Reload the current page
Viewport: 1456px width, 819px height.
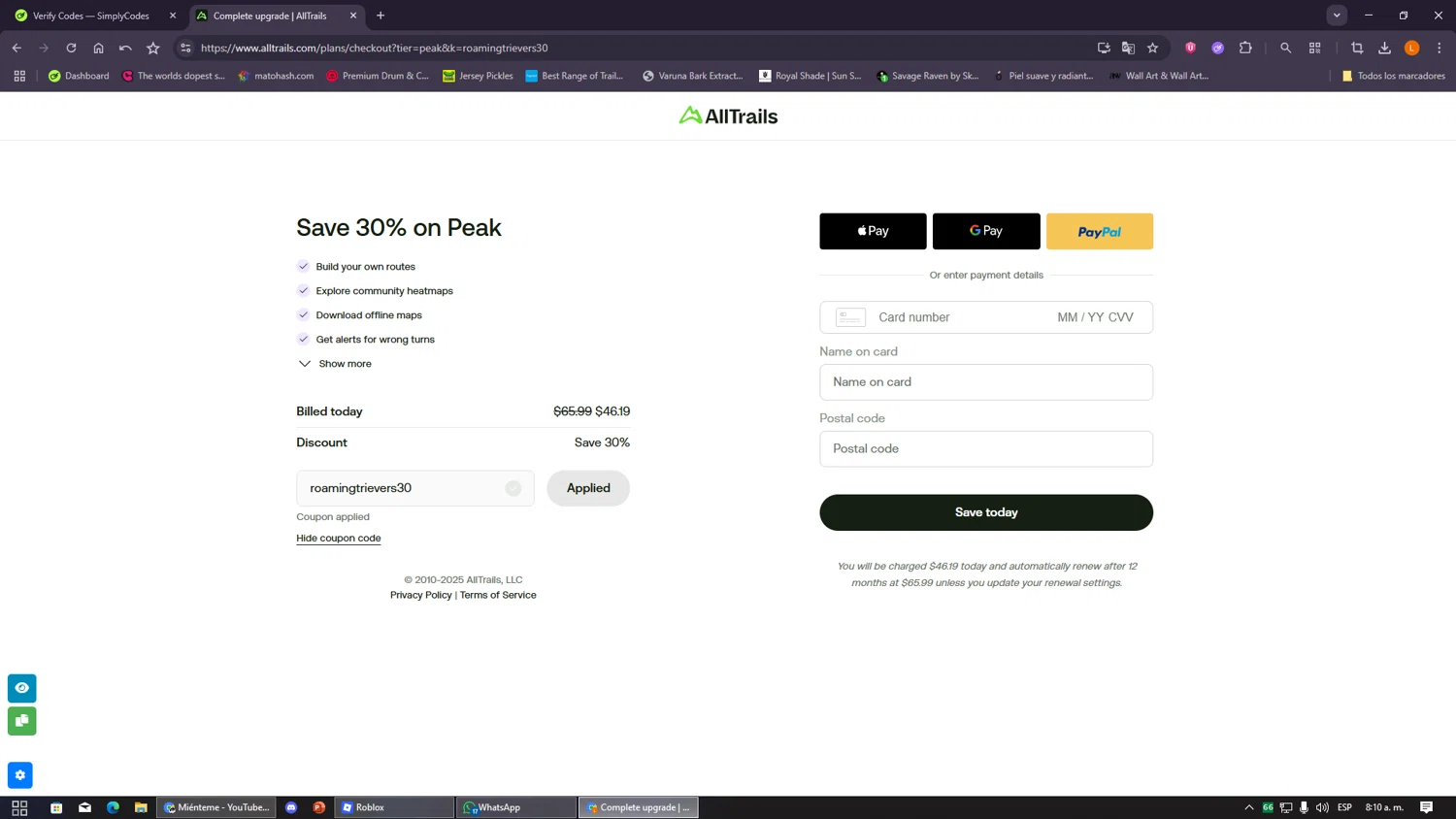71,48
